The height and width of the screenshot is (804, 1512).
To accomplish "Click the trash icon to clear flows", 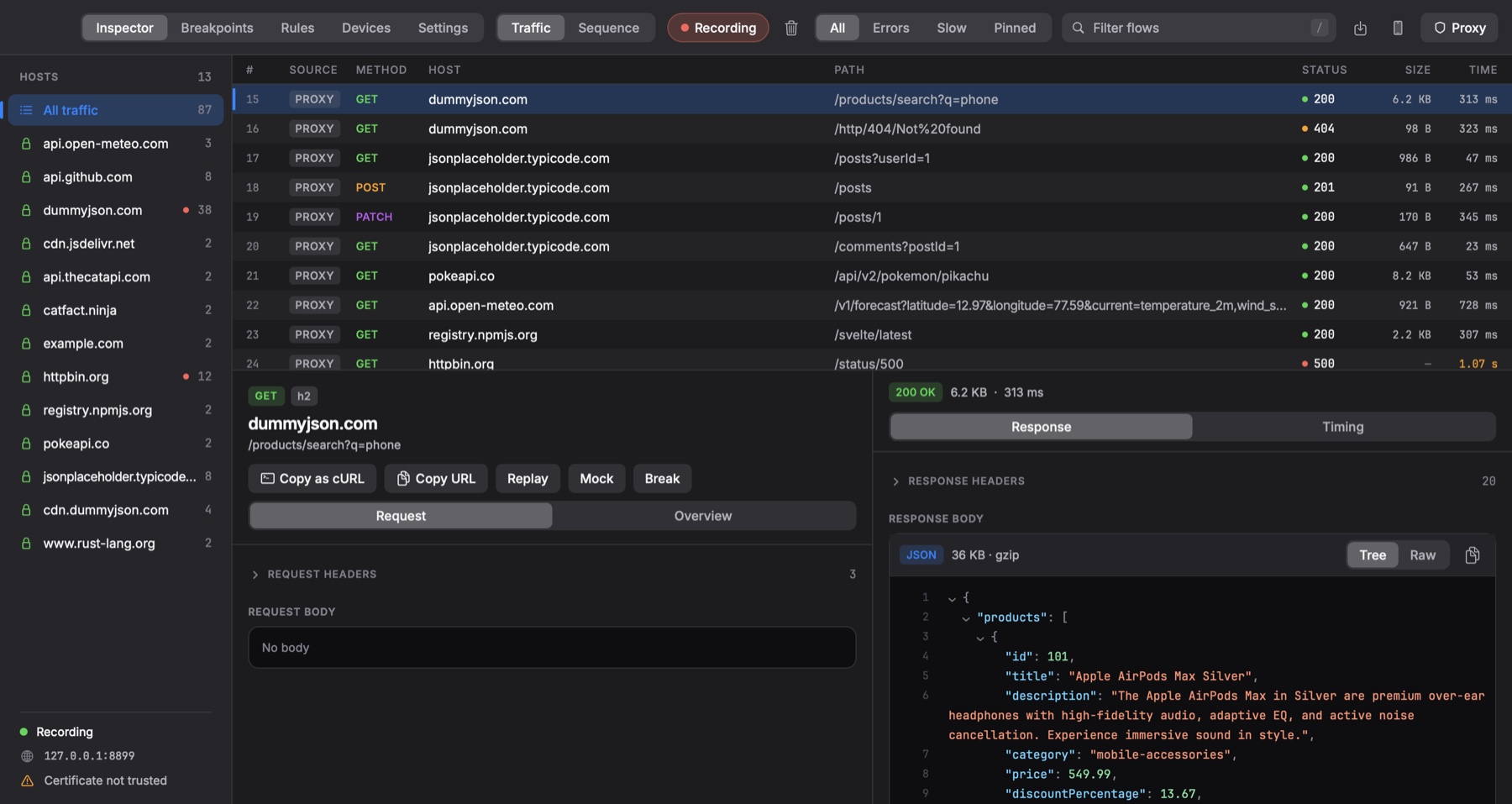I will coord(791,28).
